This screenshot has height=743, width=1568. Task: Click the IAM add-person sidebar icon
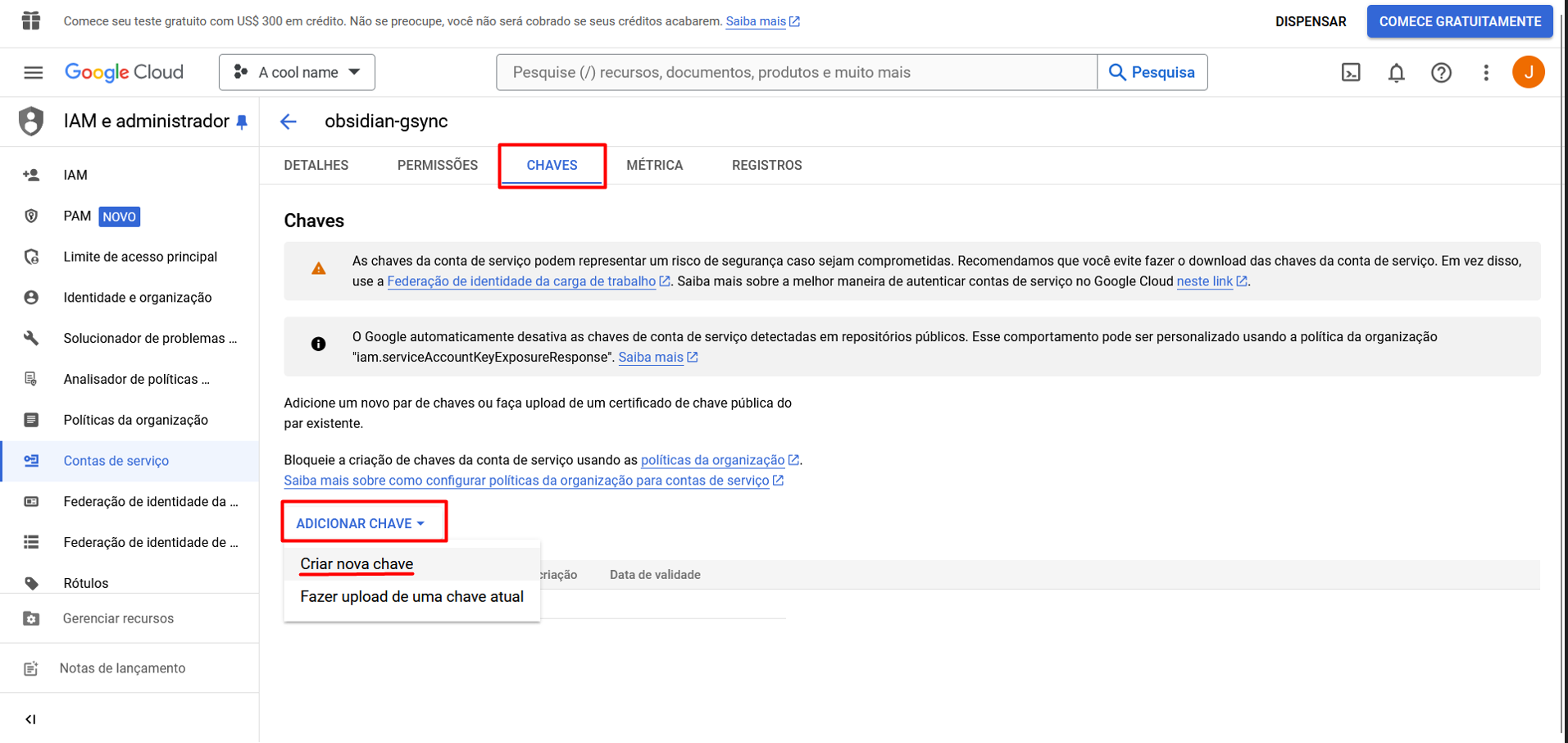tap(31, 175)
